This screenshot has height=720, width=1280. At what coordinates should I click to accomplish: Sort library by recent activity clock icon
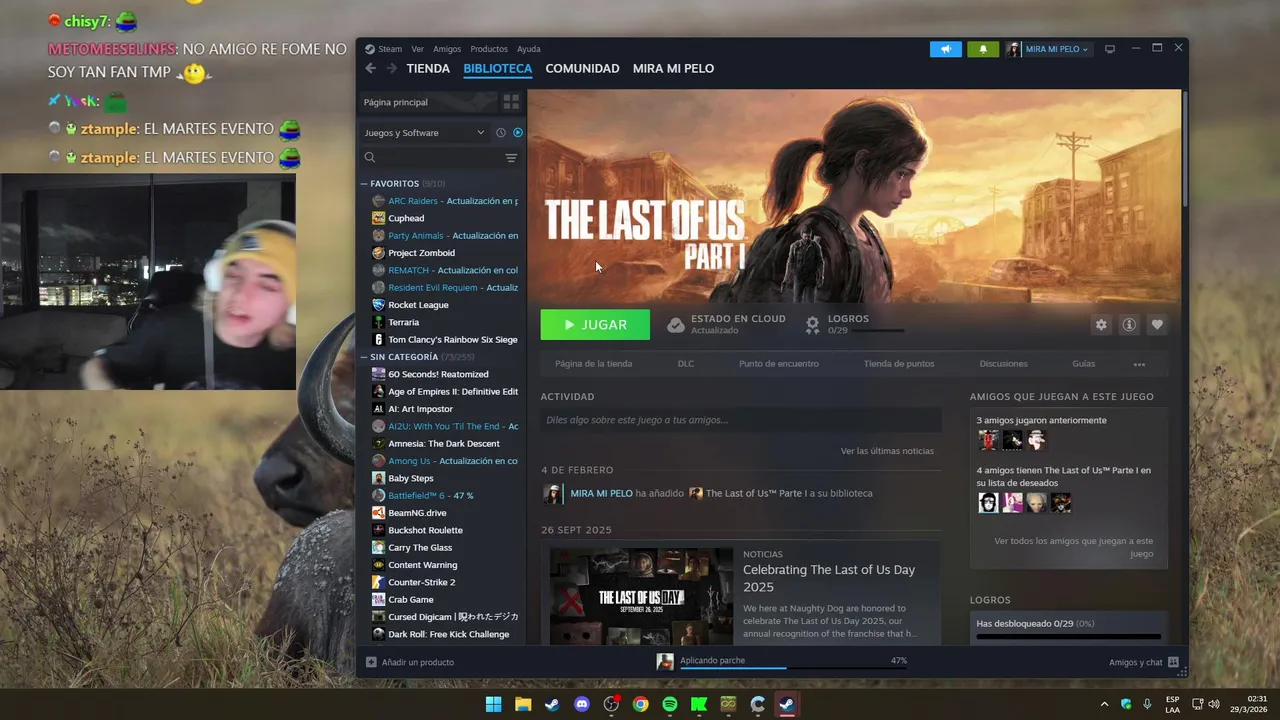coord(501,132)
